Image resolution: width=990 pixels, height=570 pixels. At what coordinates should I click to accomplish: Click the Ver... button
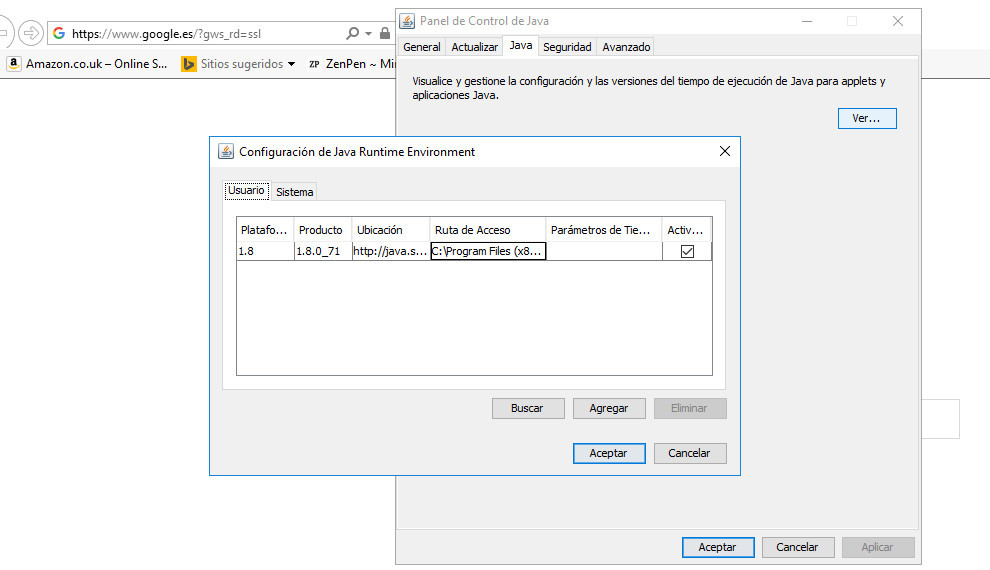point(866,118)
